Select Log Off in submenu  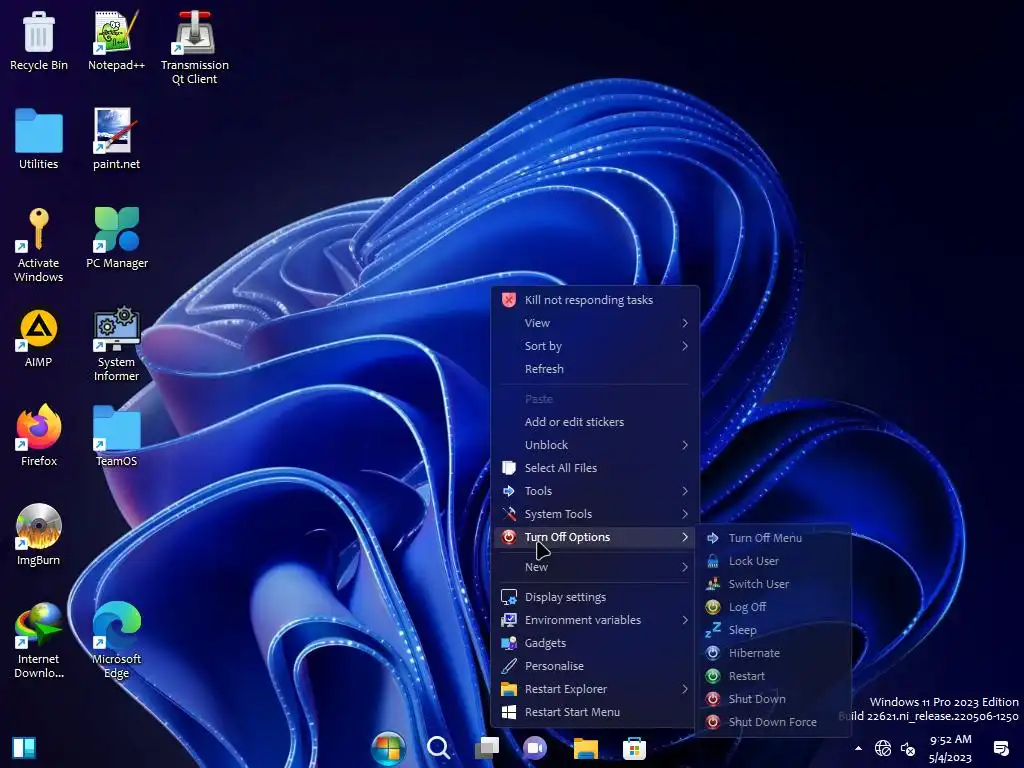(774, 607)
